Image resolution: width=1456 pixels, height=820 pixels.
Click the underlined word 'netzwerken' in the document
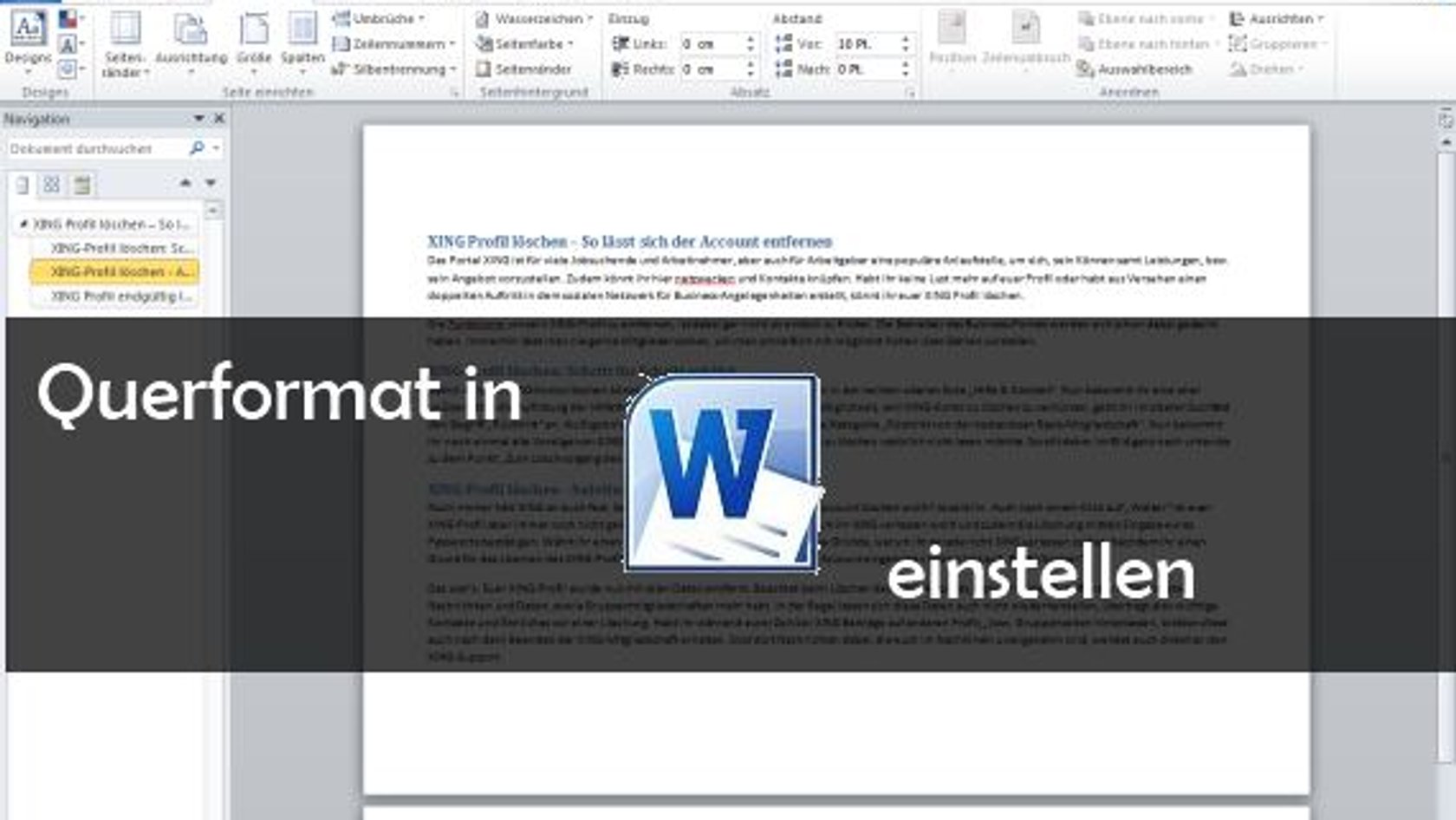(704, 278)
